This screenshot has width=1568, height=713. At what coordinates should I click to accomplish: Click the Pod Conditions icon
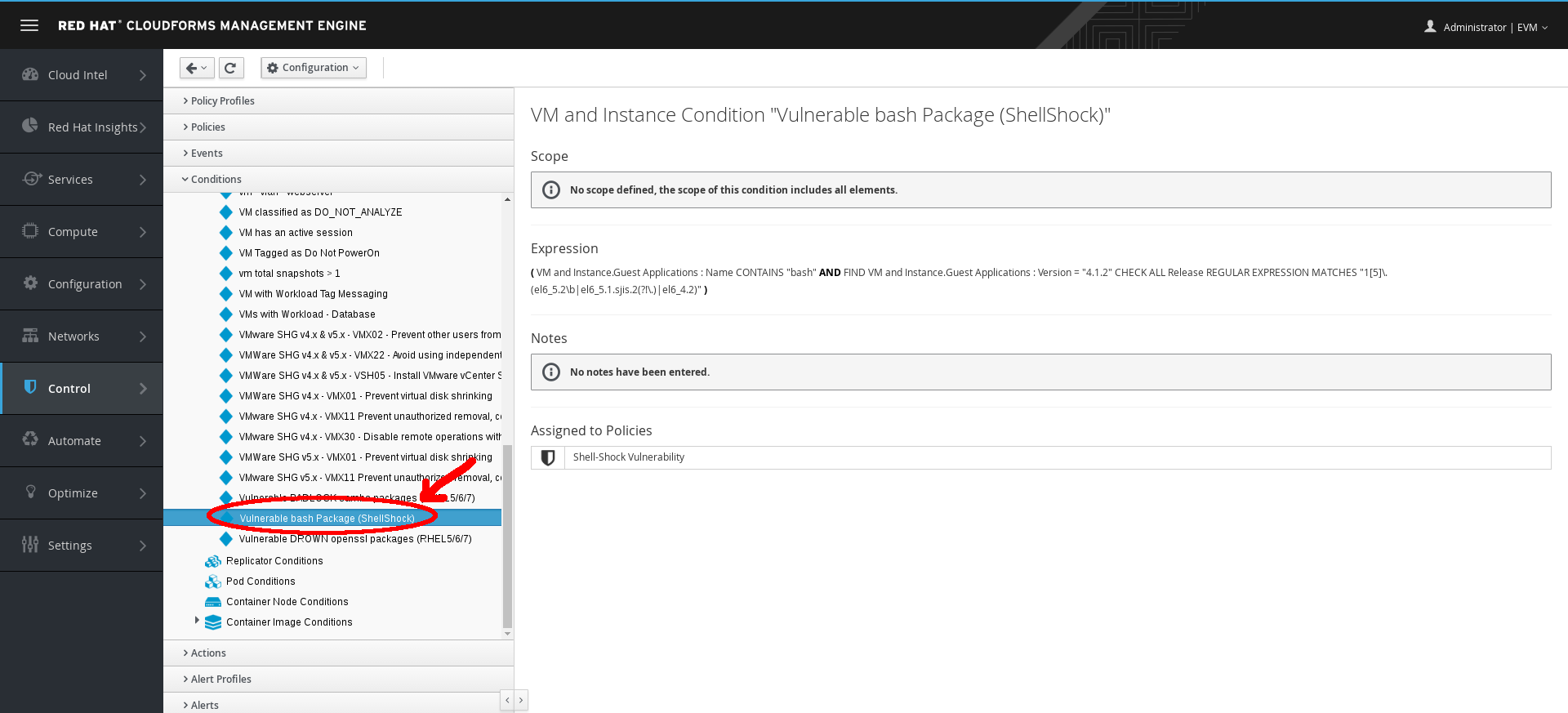[x=213, y=582]
